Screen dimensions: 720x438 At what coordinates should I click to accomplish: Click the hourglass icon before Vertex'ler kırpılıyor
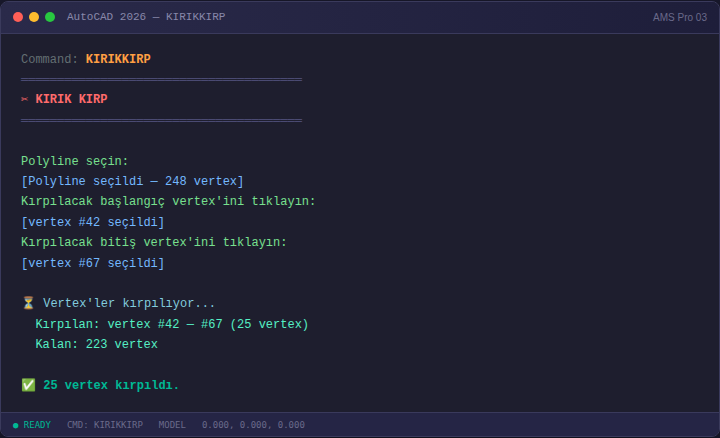(28, 303)
